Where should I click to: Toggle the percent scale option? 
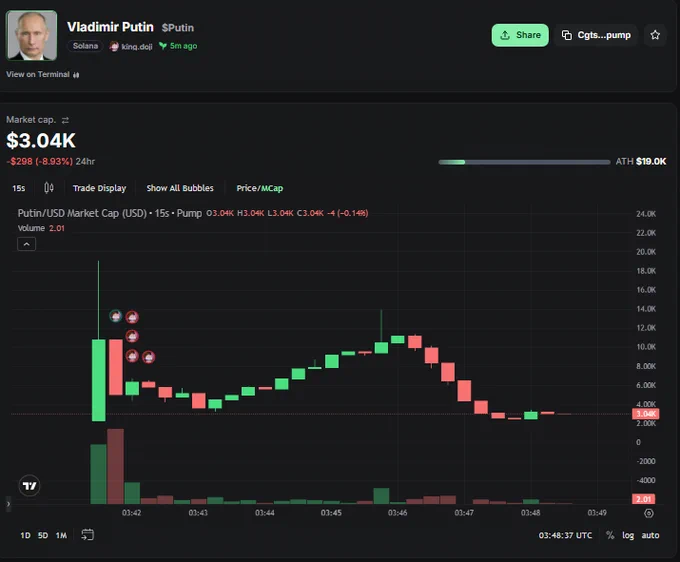click(610, 536)
